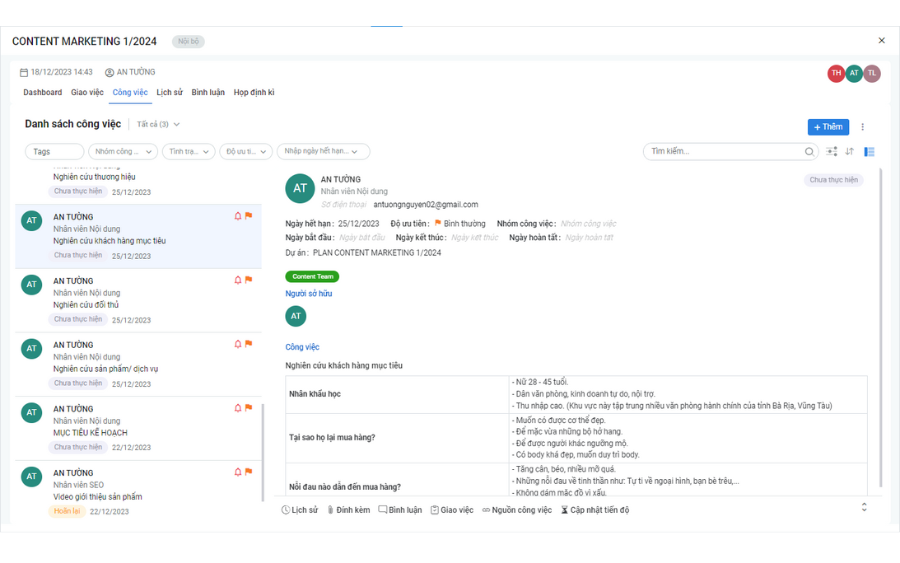Click flag icon on Nghiên cứu đối thủ task
Screen dimensions: 900x563
(249, 279)
